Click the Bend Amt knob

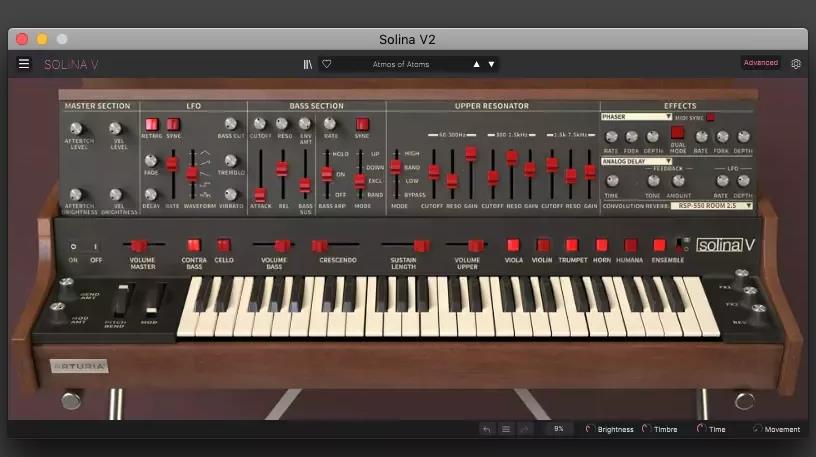66,285
